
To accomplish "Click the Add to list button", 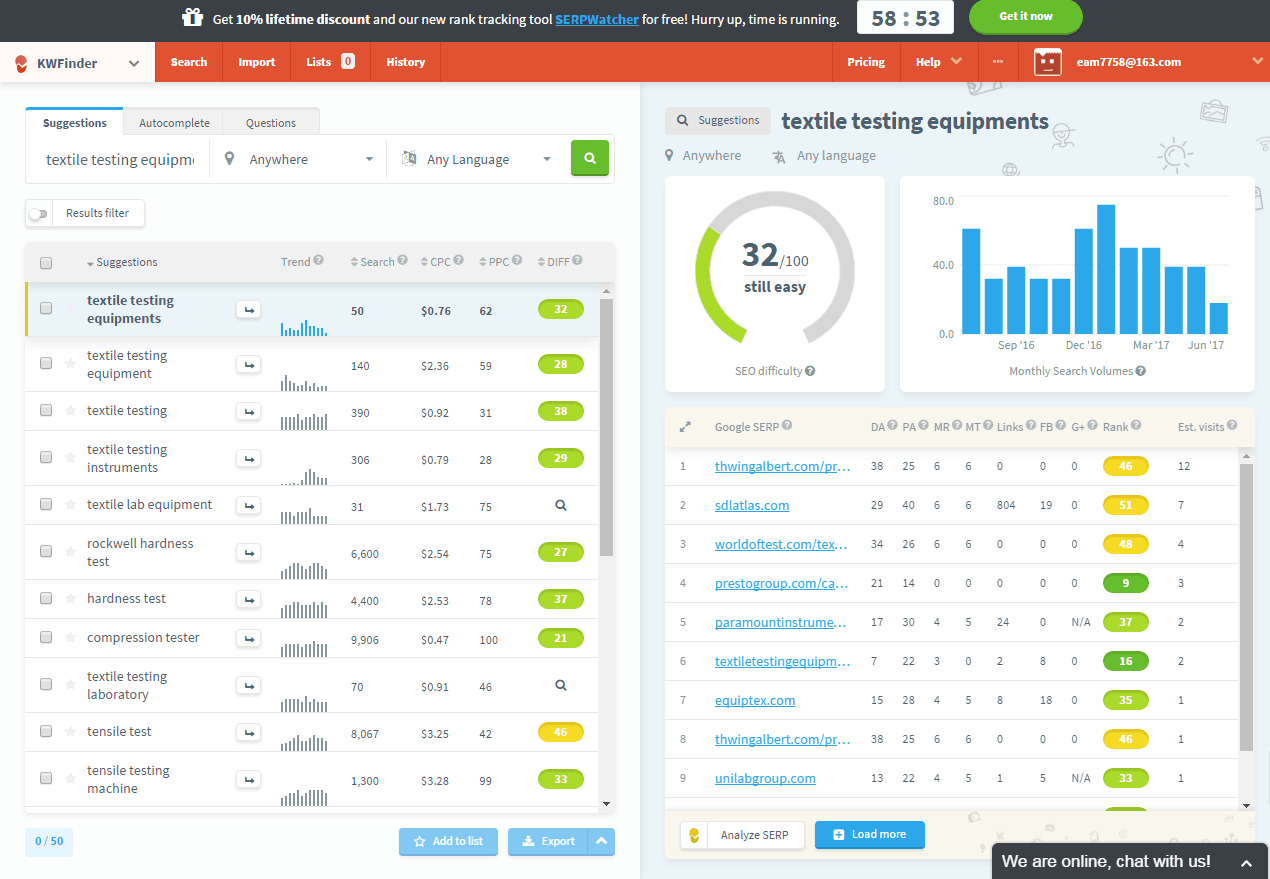I will tap(448, 842).
